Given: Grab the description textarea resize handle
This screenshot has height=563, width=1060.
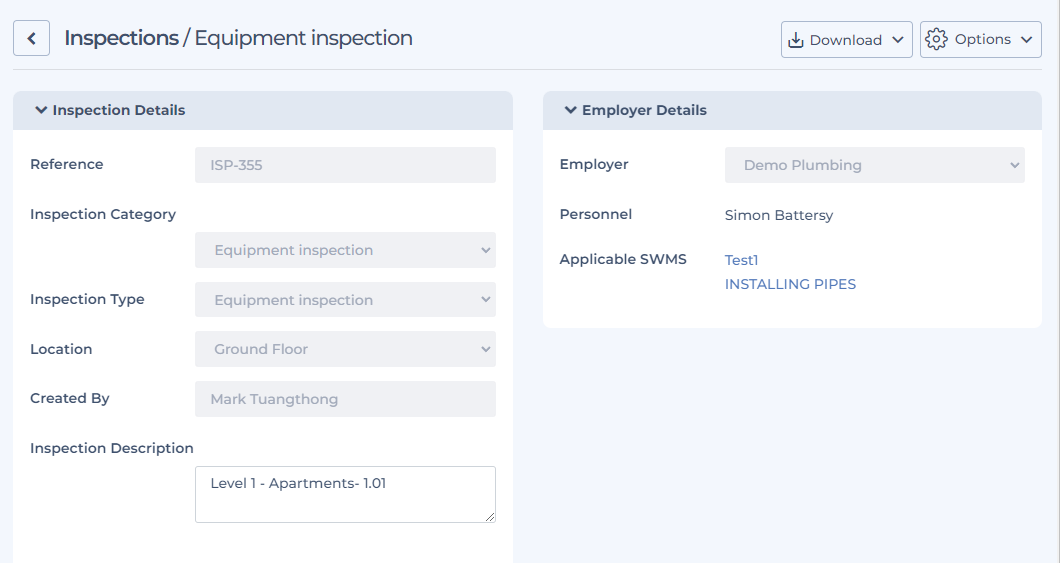Looking at the screenshot, I should click(490, 517).
